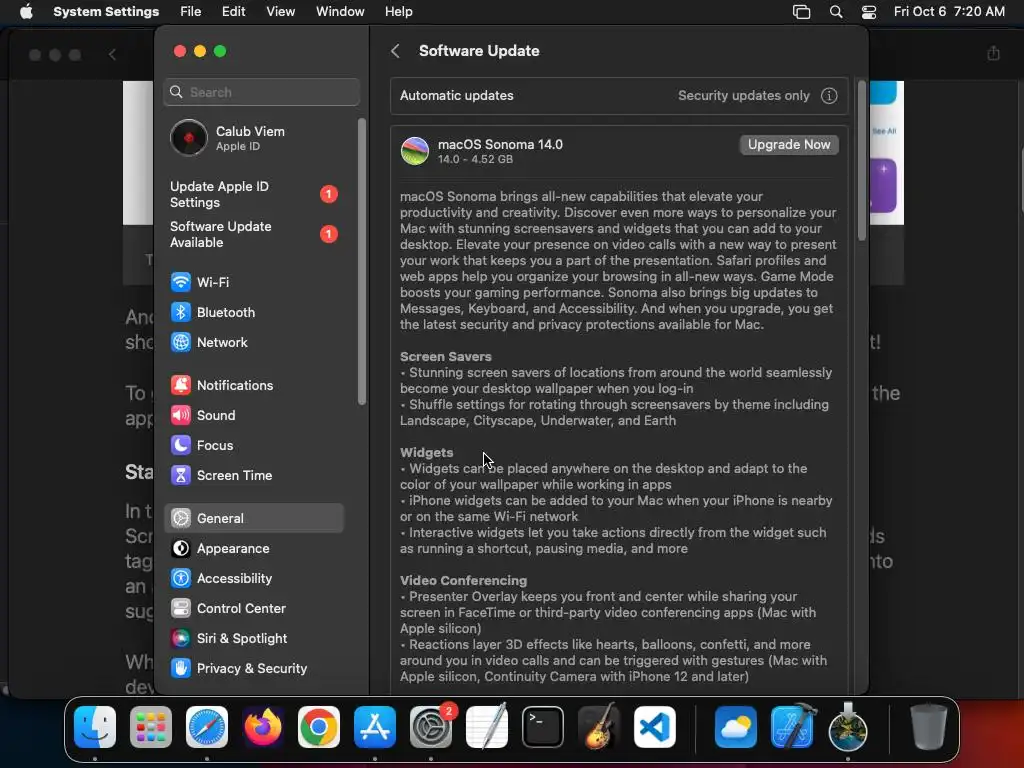The image size is (1024, 768).
Task: Open Finder from the Dock
Action: [95, 727]
